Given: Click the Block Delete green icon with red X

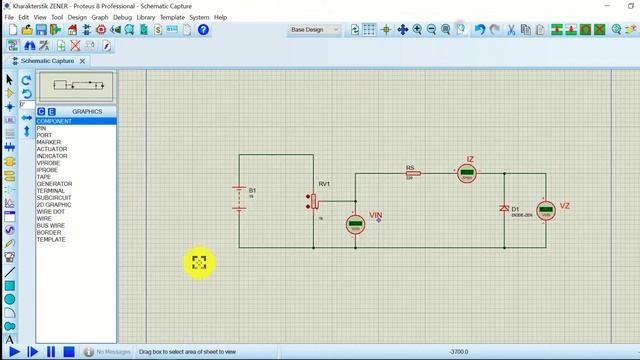Looking at the screenshot, I should (600, 29).
